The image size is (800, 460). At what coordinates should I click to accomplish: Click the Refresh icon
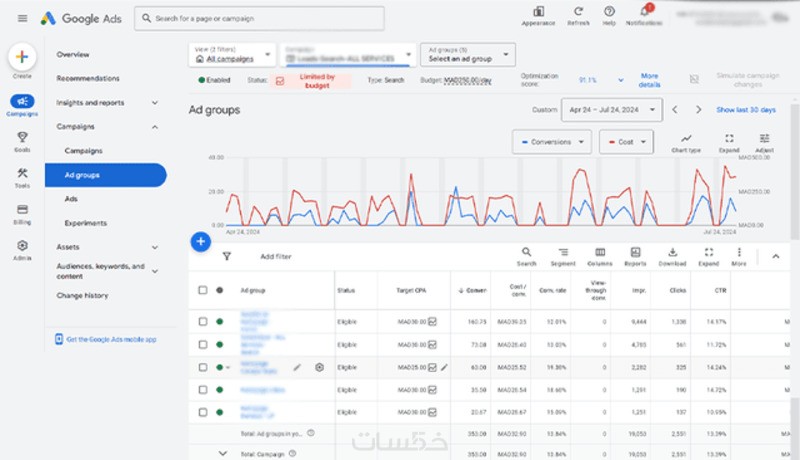578,12
